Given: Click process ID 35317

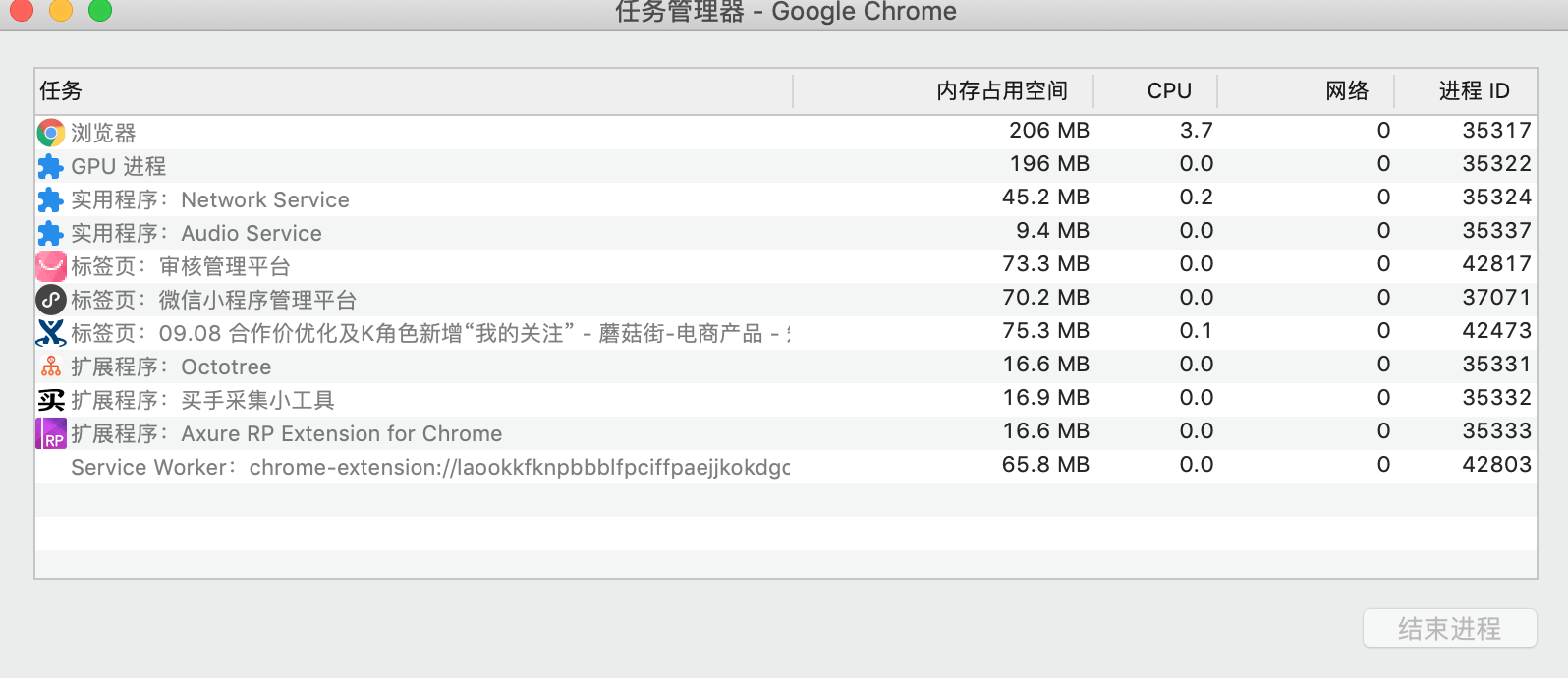Looking at the screenshot, I should tap(1496, 131).
